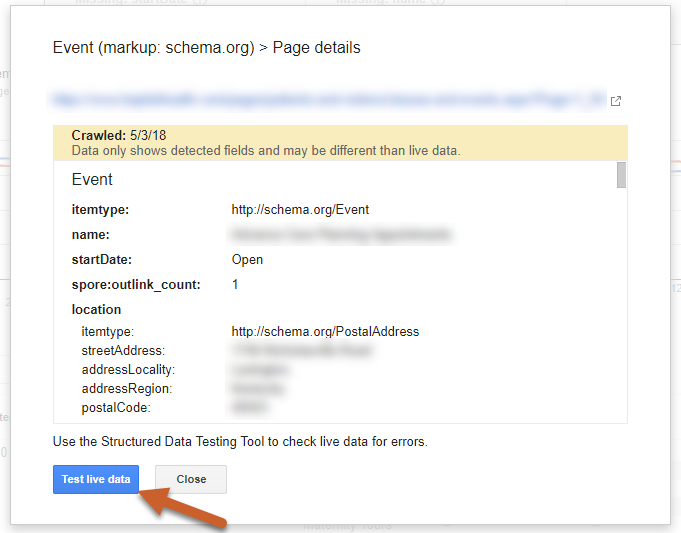Open the blurred page URL link
Viewport: 681px width, 533px height.
click(x=329, y=100)
